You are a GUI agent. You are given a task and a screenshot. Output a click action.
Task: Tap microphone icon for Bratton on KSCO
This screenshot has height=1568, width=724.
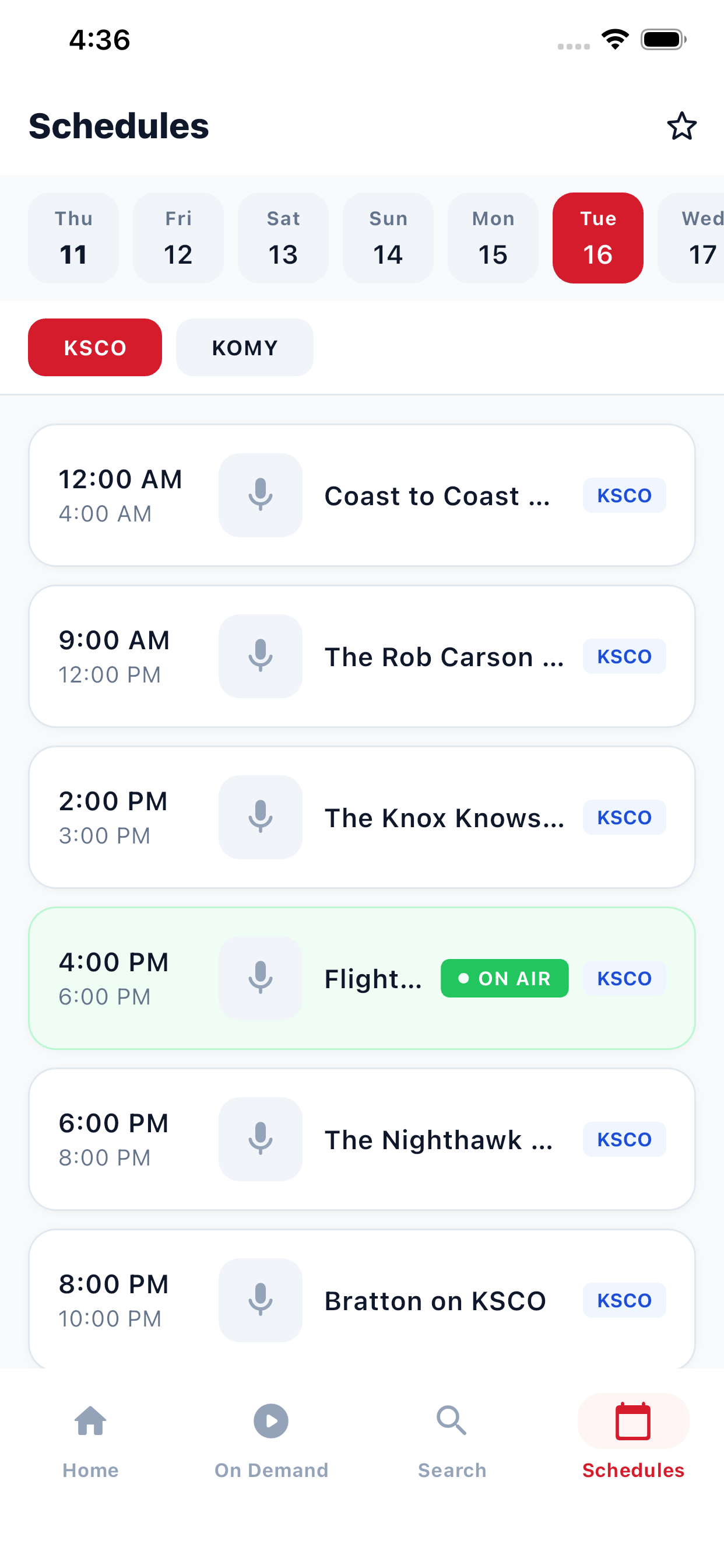(x=261, y=1300)
